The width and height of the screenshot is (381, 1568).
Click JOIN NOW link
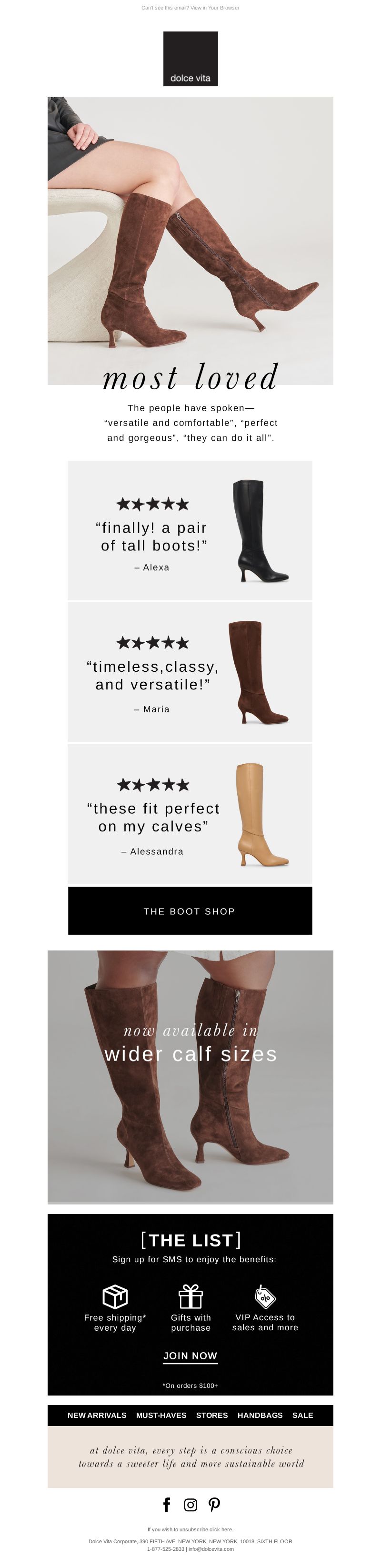click(190, 1356)
